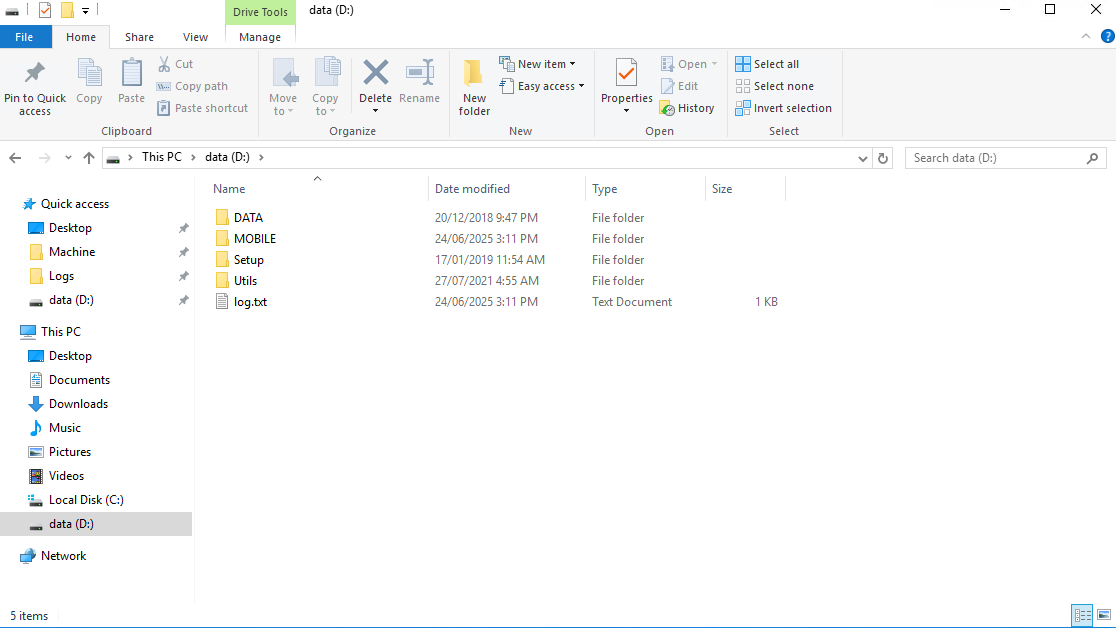Select the log.txt file

click(250, 302)
